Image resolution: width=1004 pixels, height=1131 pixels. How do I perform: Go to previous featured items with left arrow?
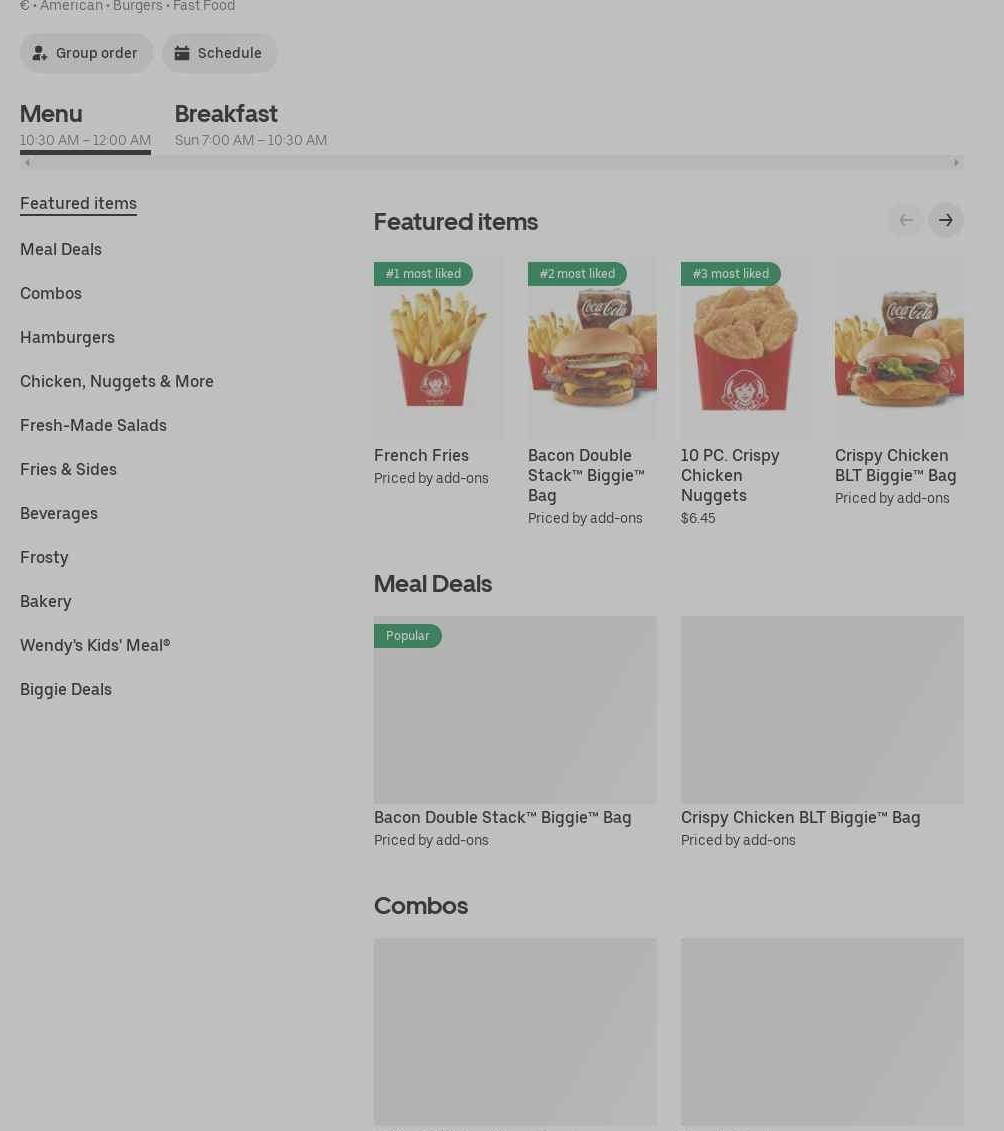point(906,220)
